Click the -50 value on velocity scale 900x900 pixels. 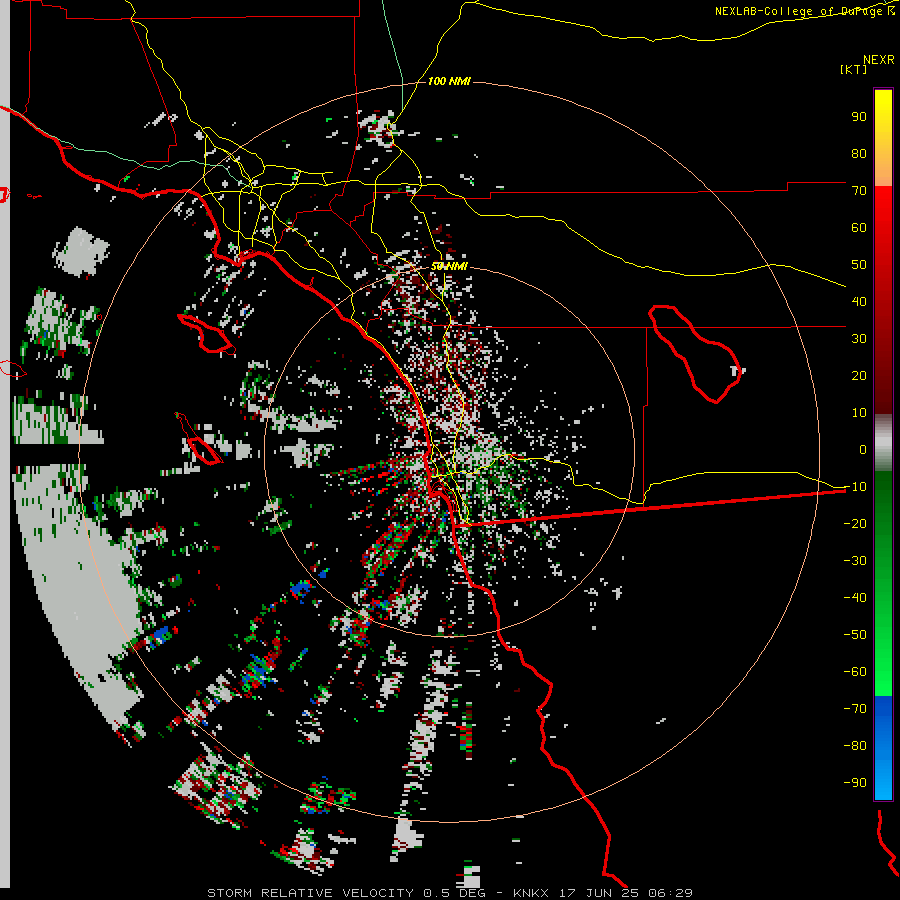[855, 635]
